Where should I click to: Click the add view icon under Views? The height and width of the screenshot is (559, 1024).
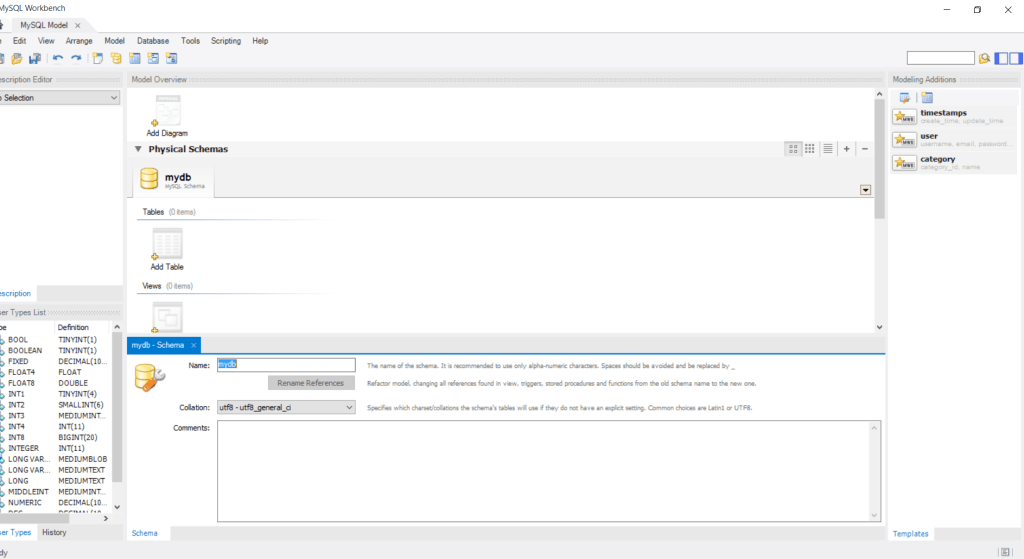pos(167,317)
